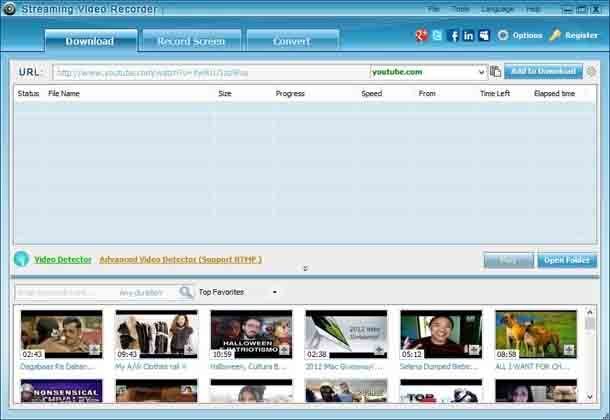Image resolution: width=610 pixels, height=420 pixels.
Task: Click the 'ALL I WANT FOR CH...' title
Action: 532,366
